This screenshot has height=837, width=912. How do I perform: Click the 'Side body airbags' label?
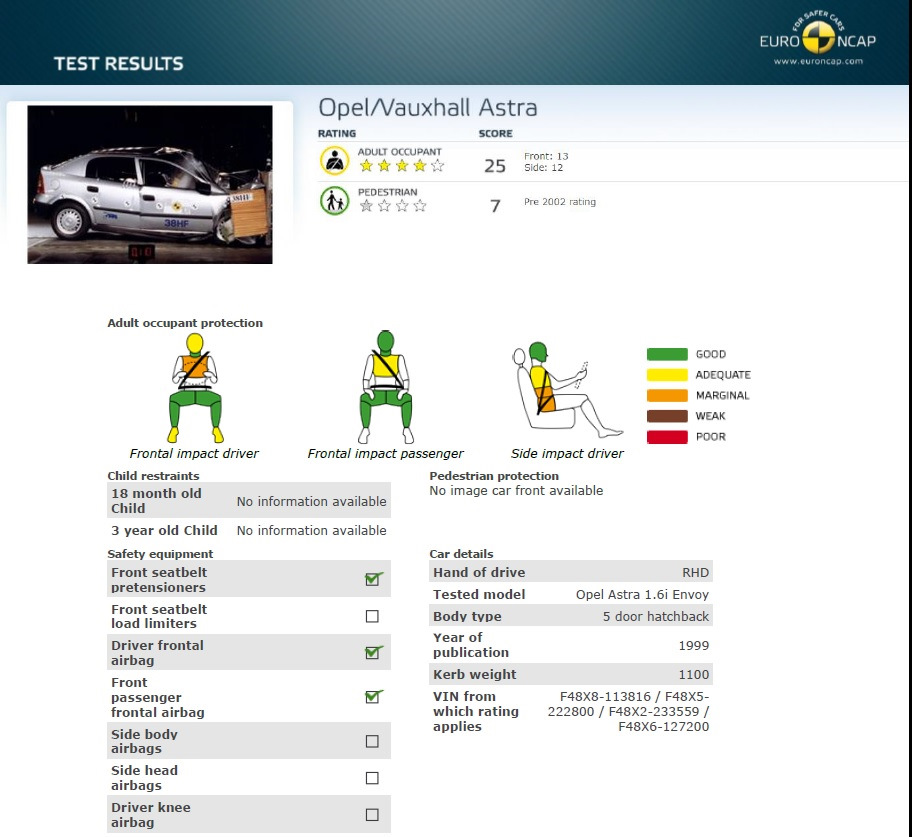tap(144, 741)
